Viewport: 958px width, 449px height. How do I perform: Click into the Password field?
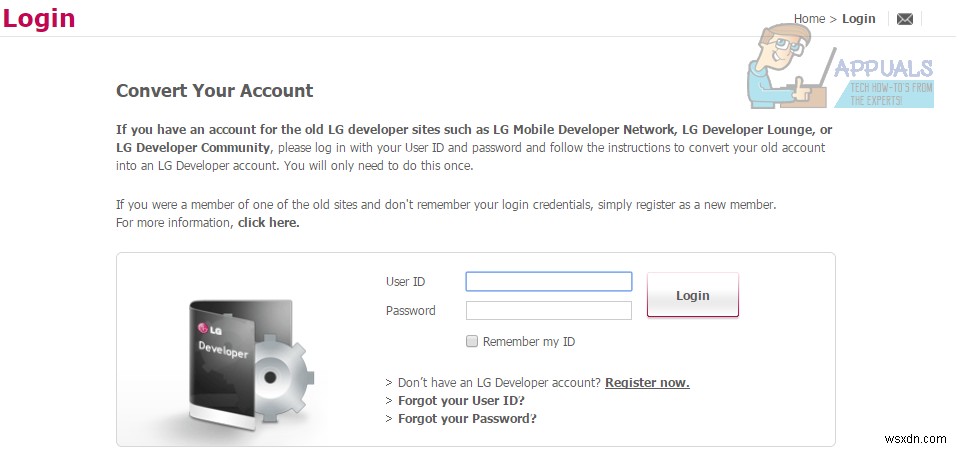tap(549, 311)
